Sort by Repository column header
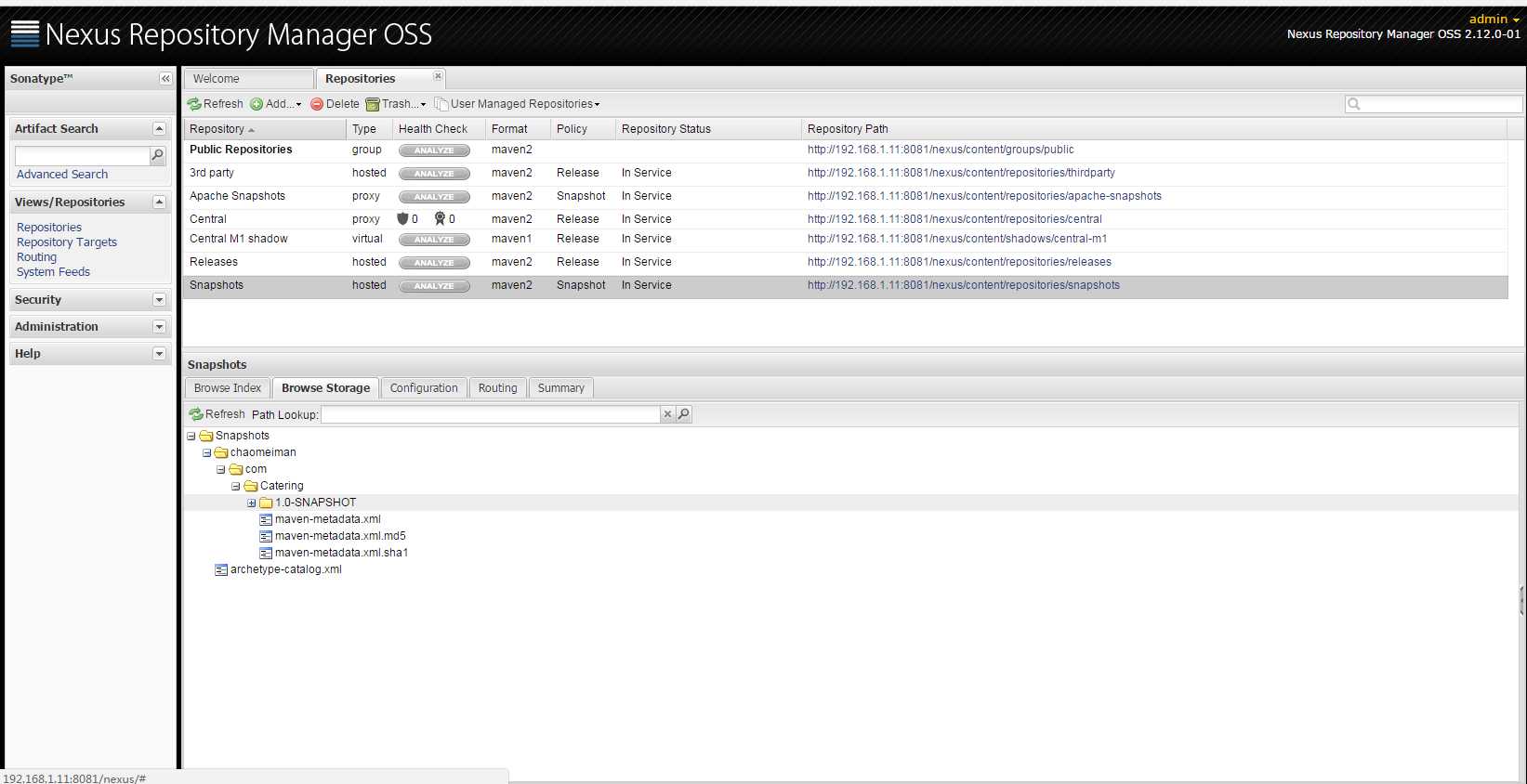 coord(265,129)
